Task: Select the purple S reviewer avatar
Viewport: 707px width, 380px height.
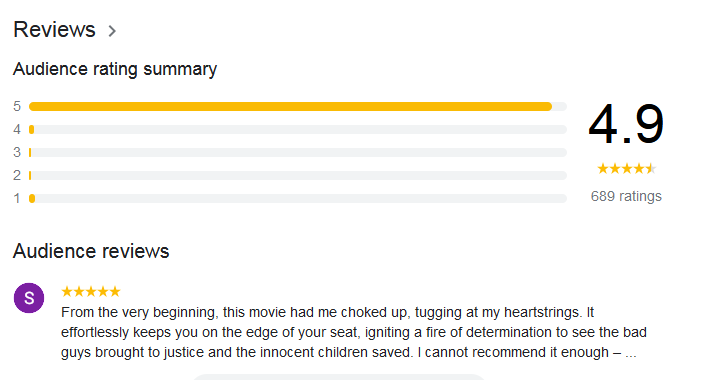Action: 29,298
